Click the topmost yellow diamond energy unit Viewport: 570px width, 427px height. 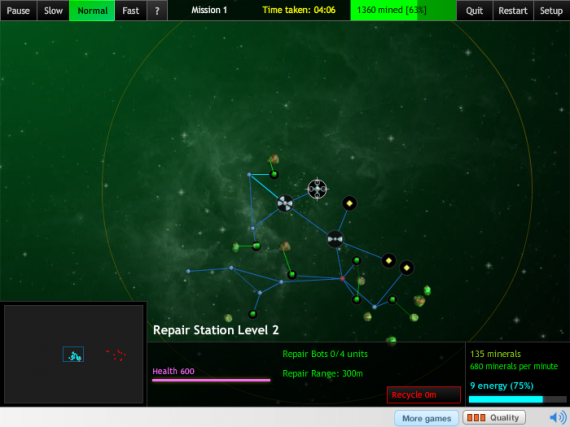349,204
